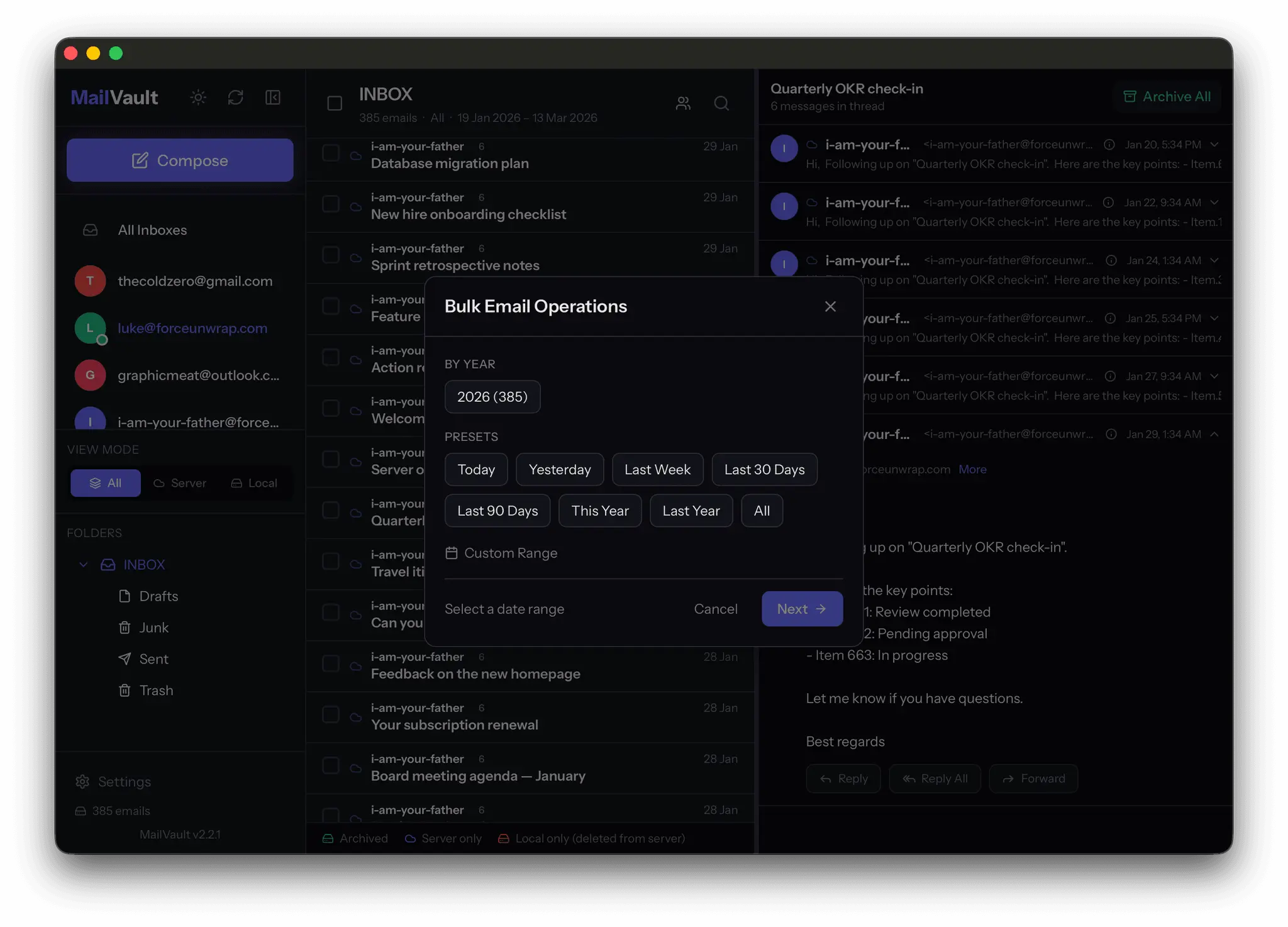Select the Last Year preset
The image size is (1288, 927).
tap(691, 511)
